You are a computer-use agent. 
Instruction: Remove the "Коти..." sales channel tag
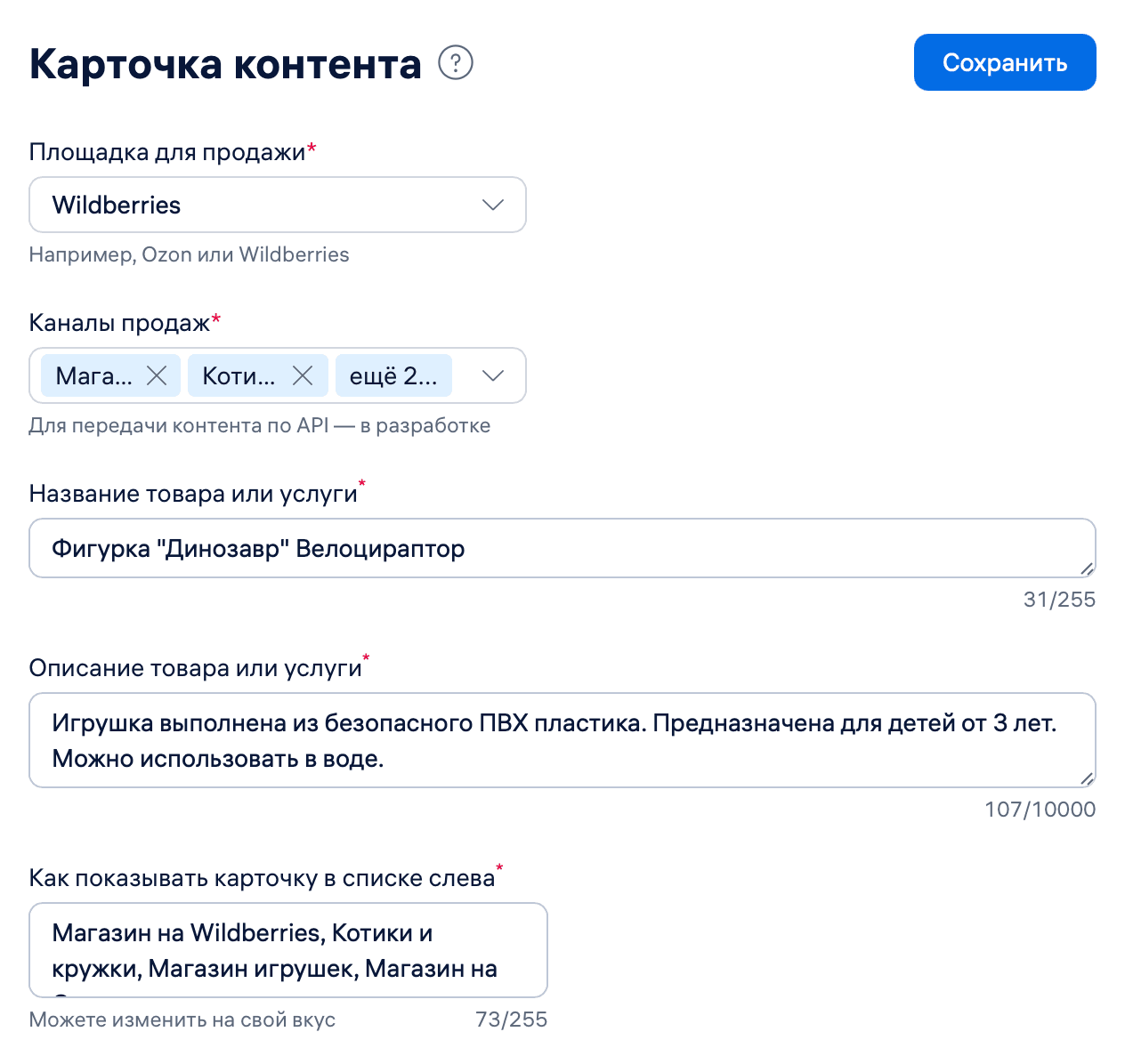point(303,375)
